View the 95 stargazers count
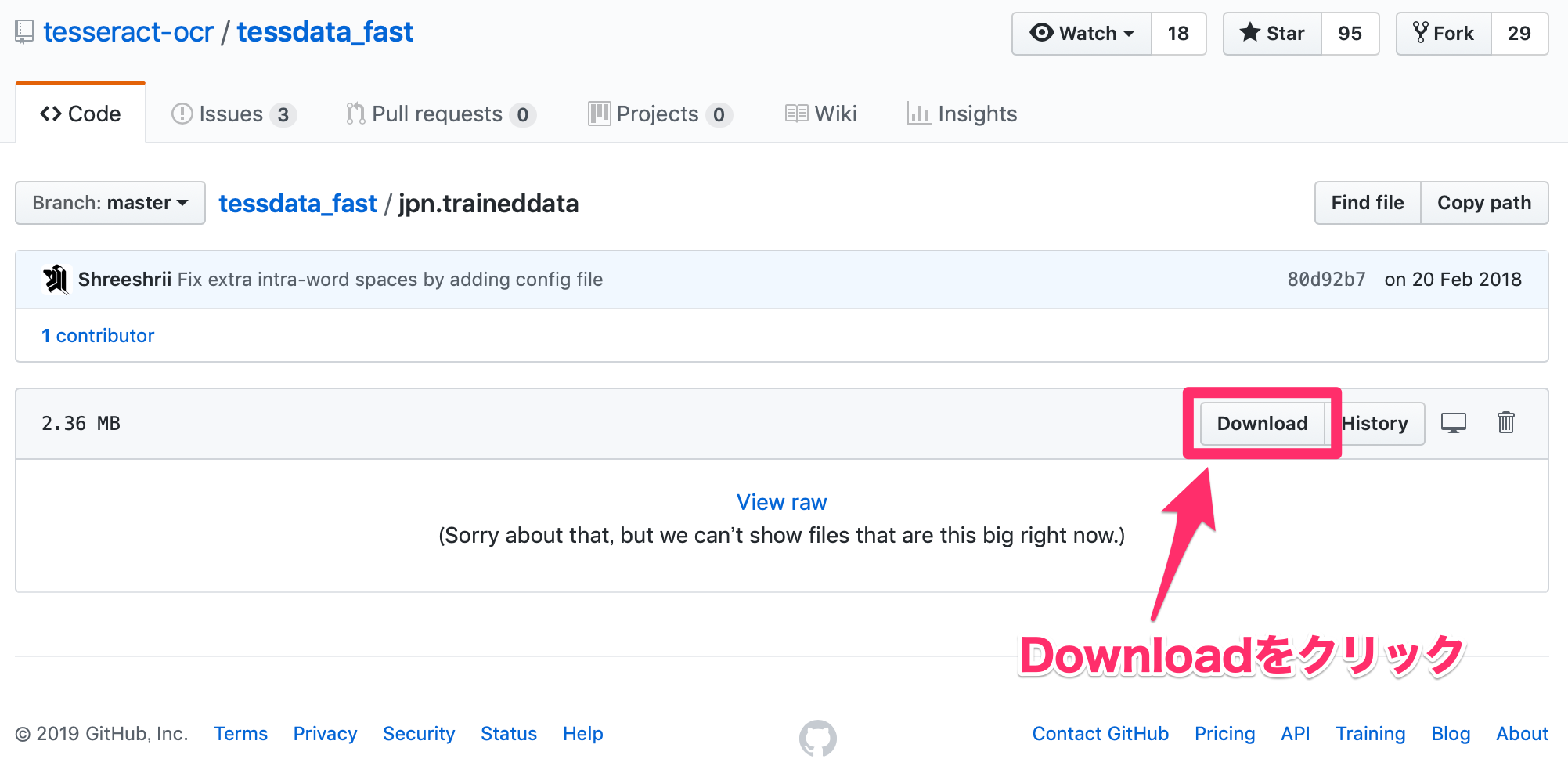The image size is (1568, 766). [x=1350, y=34]
